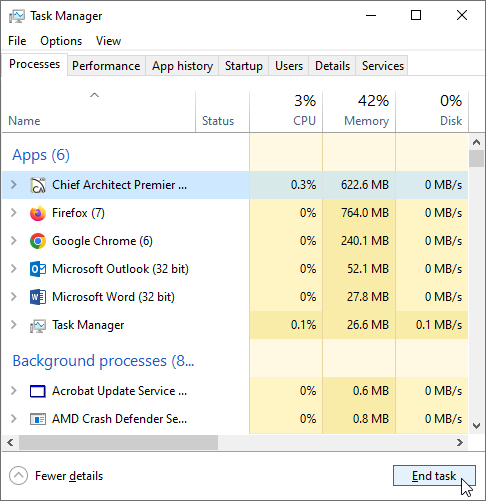
Task: Expand the Microsoft Outlook process entry
Action: click(14, 269)
